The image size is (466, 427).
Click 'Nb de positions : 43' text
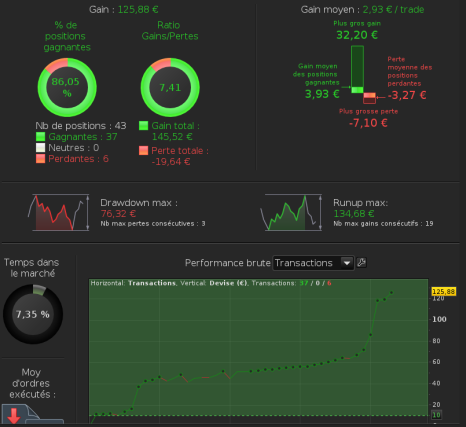81,126
